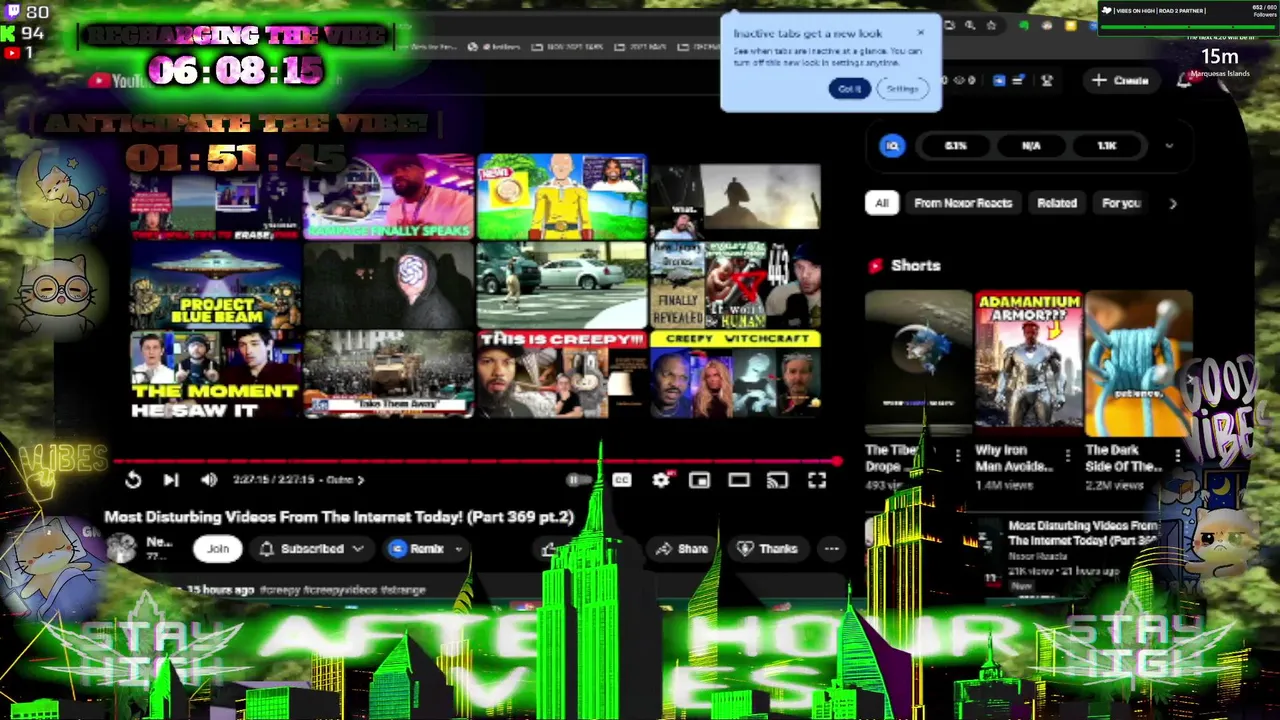
Task: Cast video with the cast icon
Action: [x=777, y=480]
